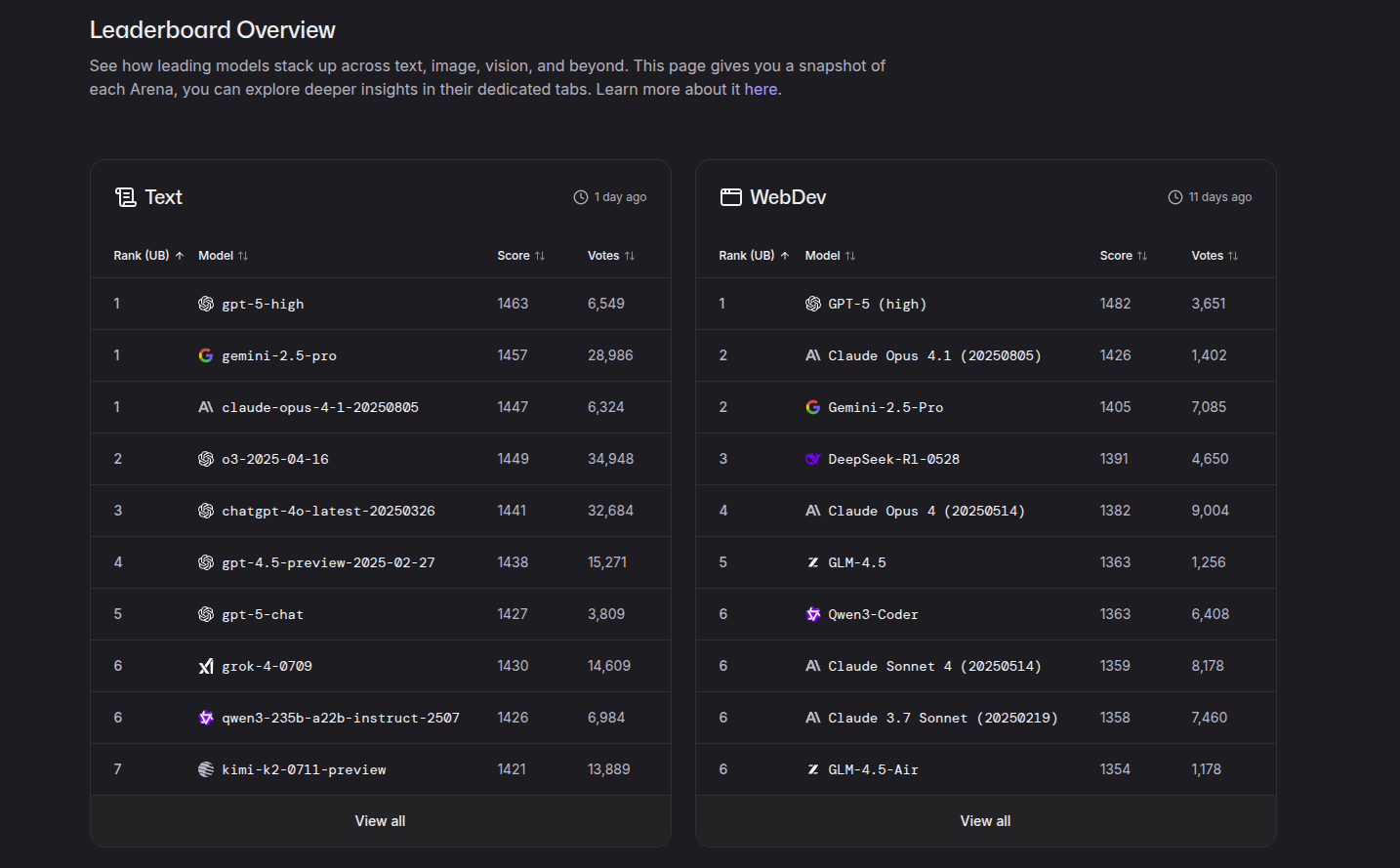Click Anthropic icon next to Claude Sonnet 4

(813, 666)
